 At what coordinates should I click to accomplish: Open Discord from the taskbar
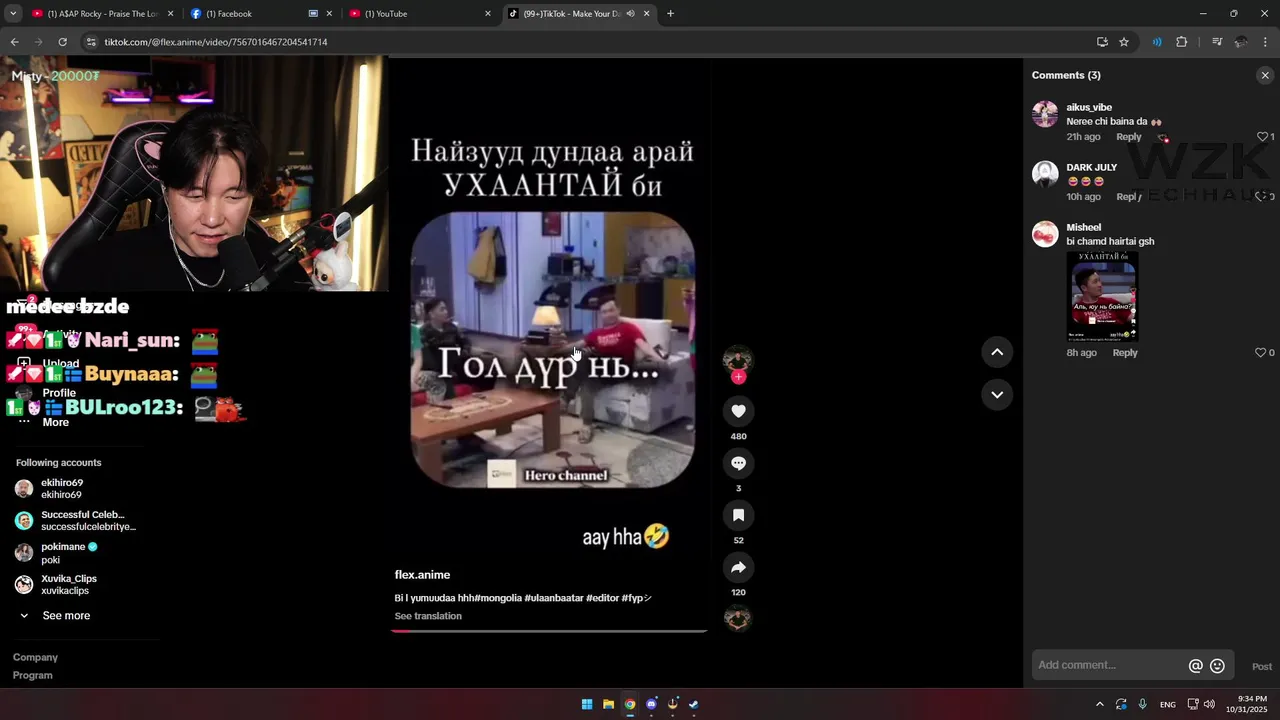652,704
